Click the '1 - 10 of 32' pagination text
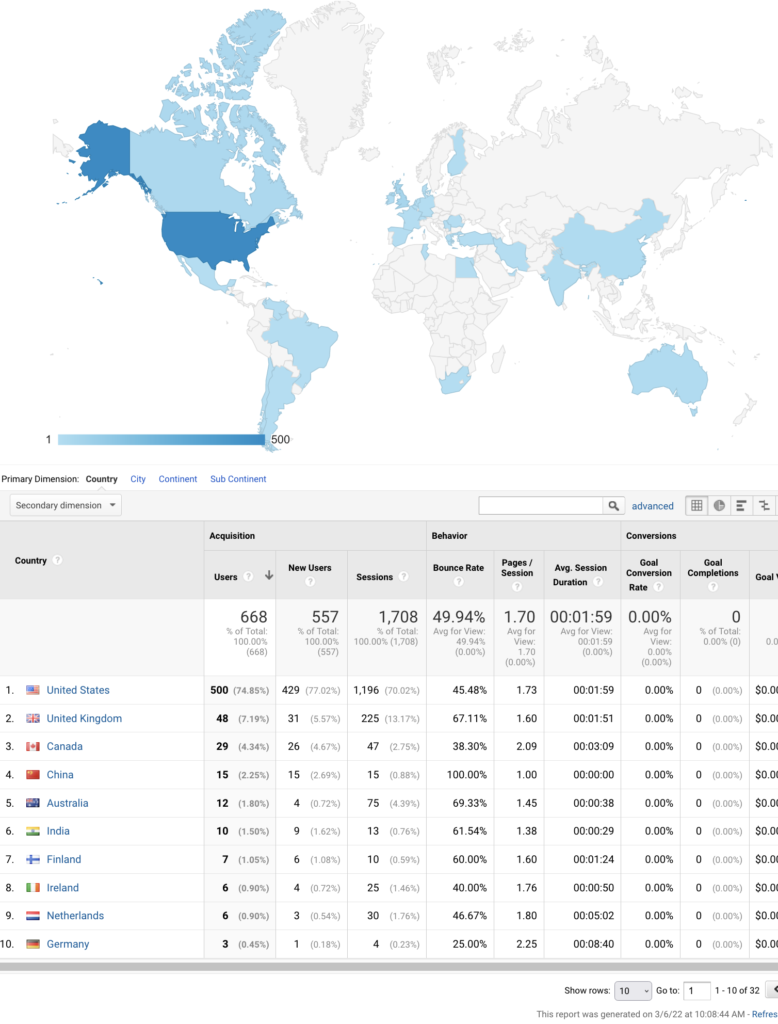778x1024 pixels. click(737, 991)
